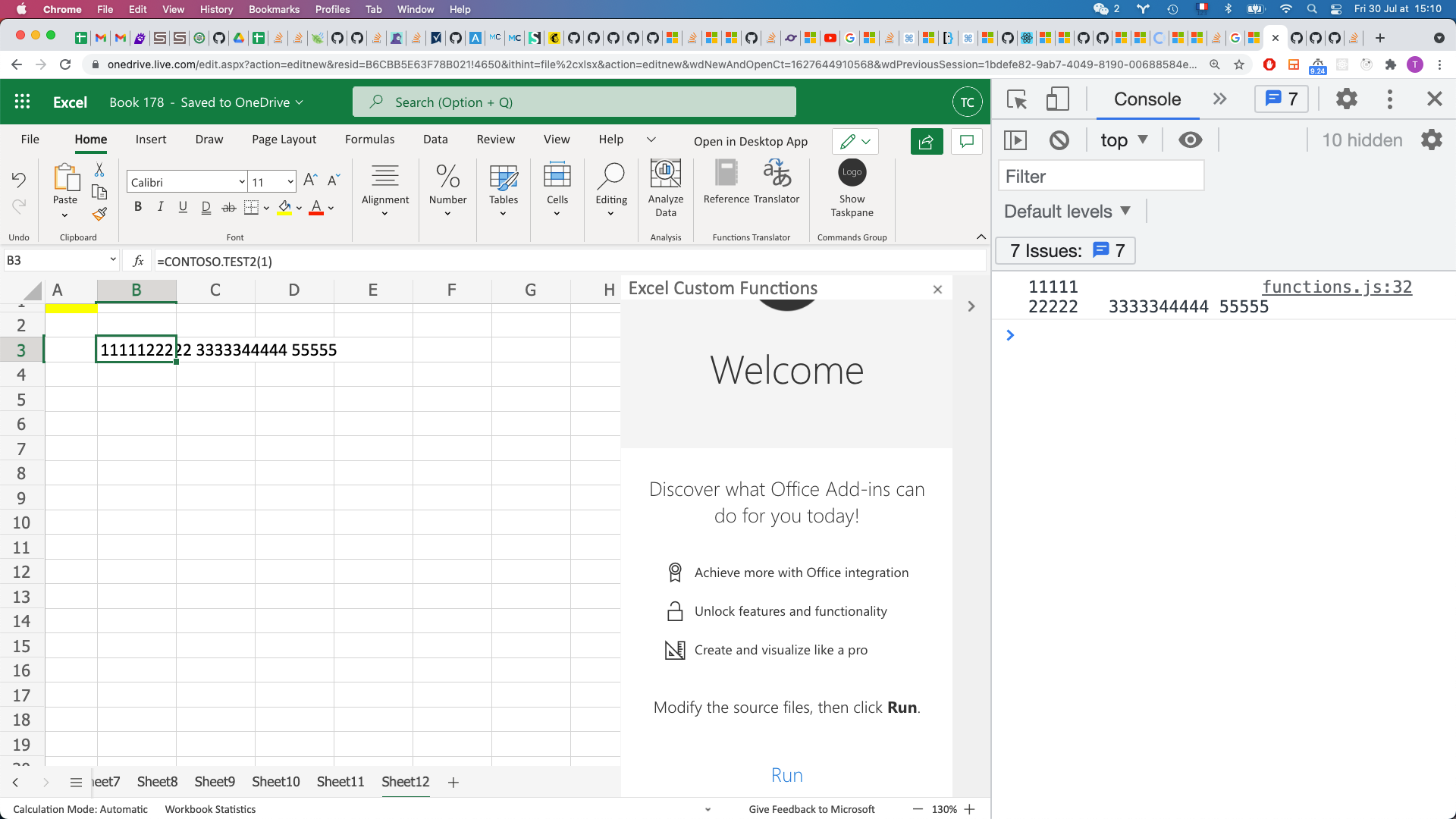
Task: Toggle Underline formatting
Action: [183, 207]
